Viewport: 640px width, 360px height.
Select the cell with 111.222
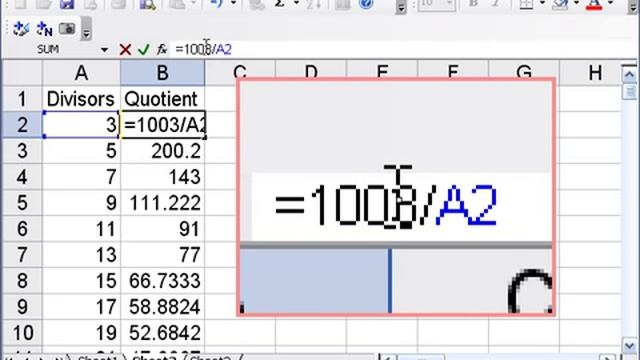click(x=162, y=203)
